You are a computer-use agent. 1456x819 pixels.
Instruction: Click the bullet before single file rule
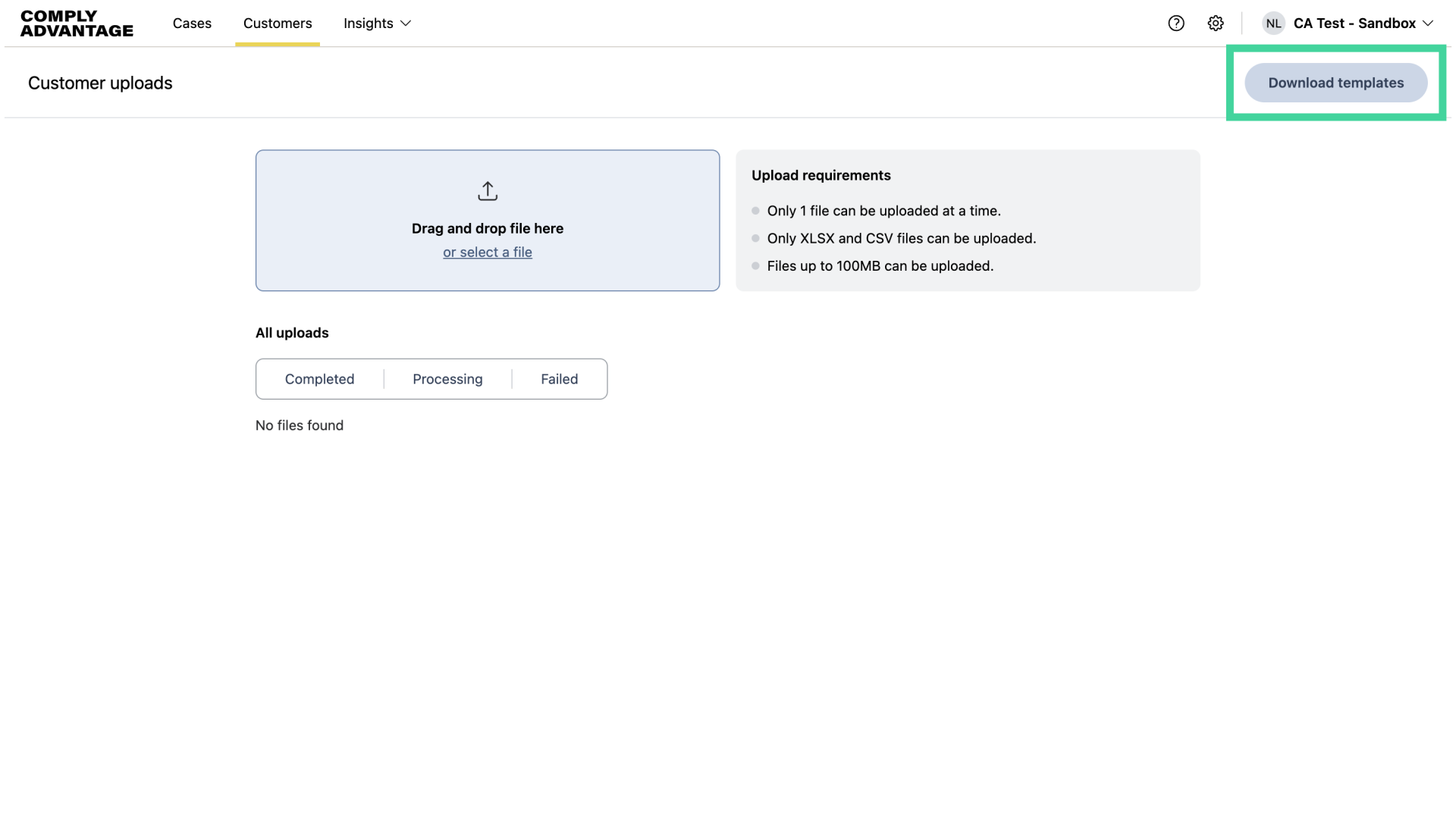755,210
